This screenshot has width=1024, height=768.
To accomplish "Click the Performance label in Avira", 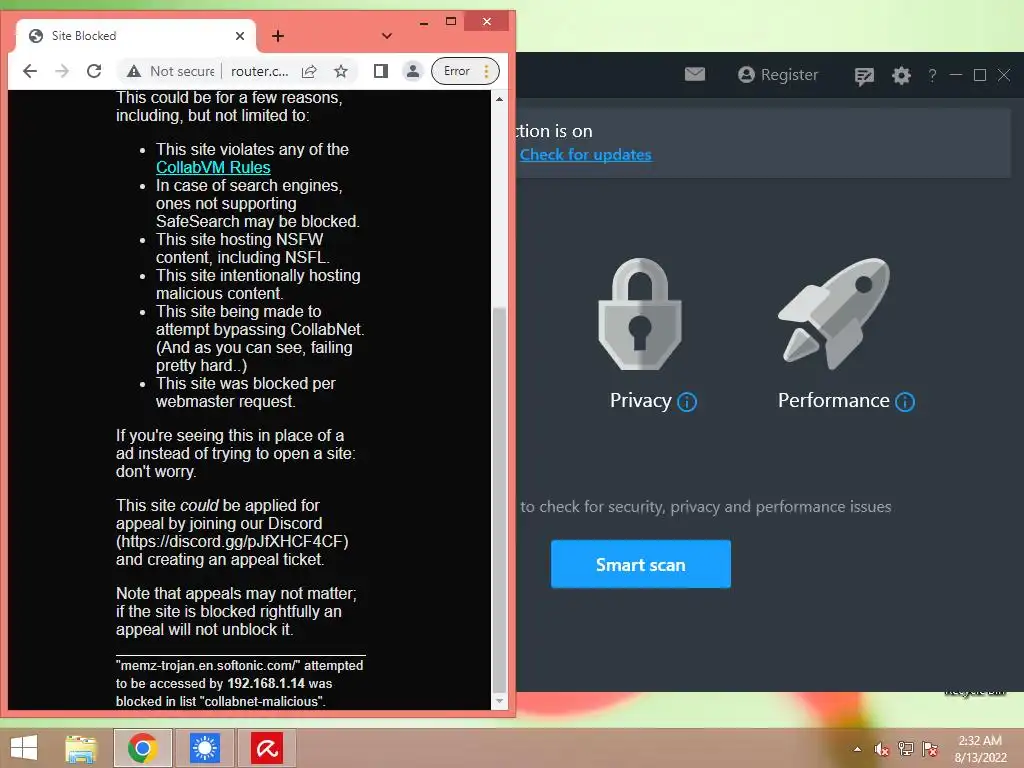I will 833,400.
